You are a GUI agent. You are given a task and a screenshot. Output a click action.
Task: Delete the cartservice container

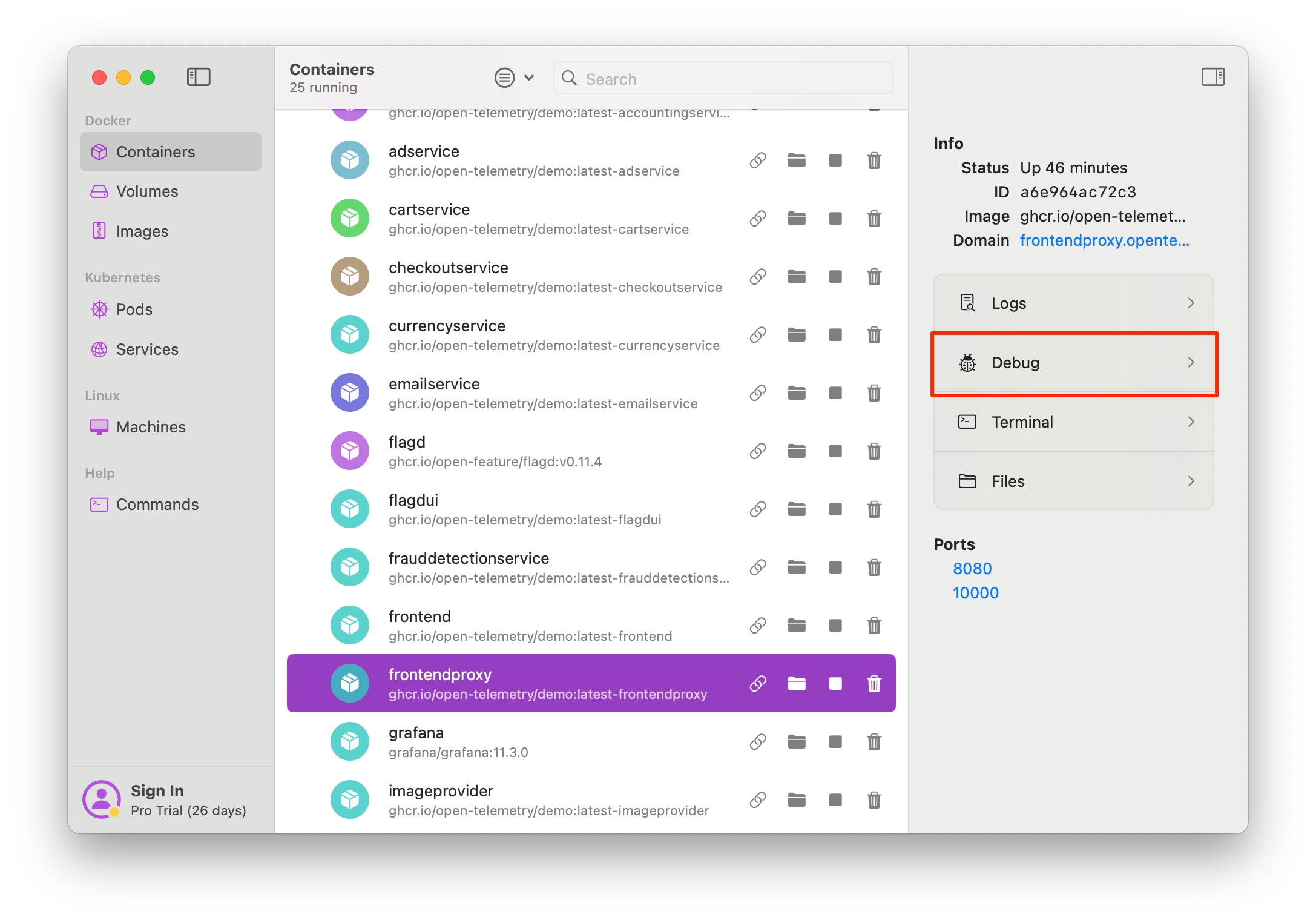pos(874,219)
